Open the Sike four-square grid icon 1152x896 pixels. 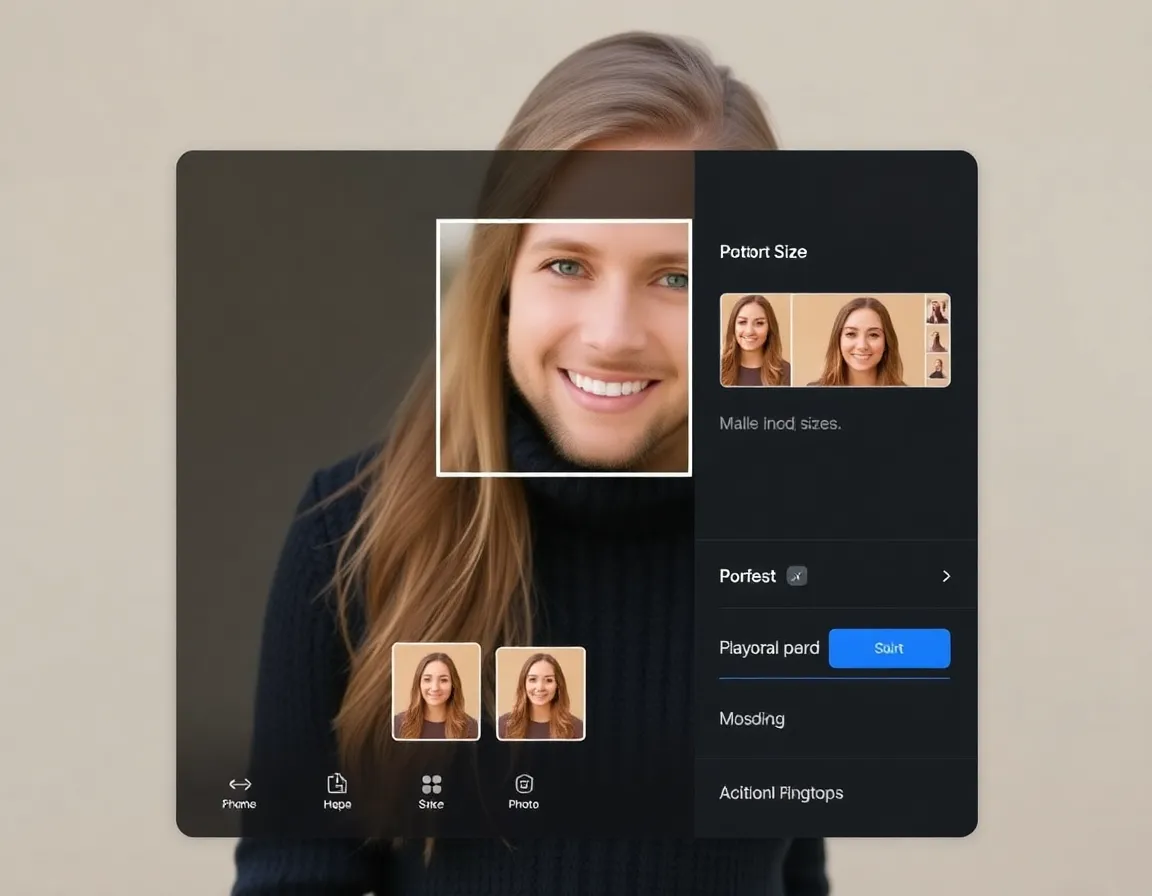click(431, 784)
